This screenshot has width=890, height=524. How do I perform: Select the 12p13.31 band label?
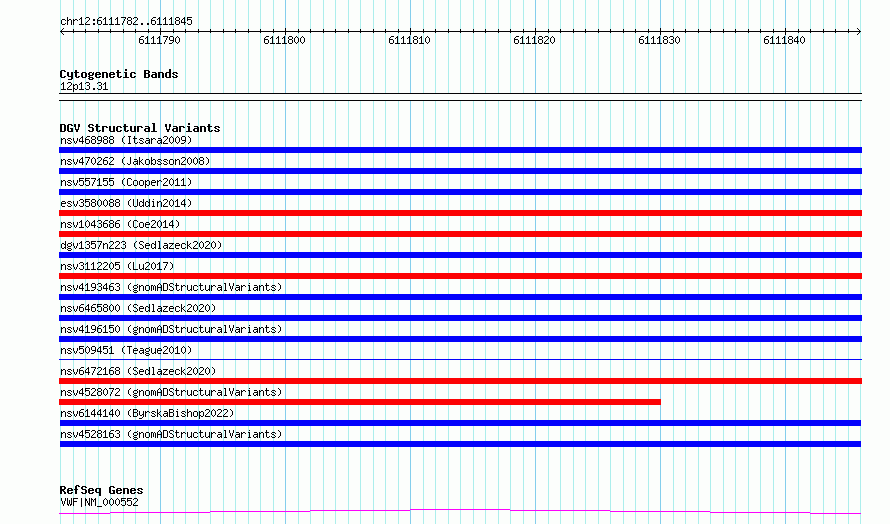84,86
